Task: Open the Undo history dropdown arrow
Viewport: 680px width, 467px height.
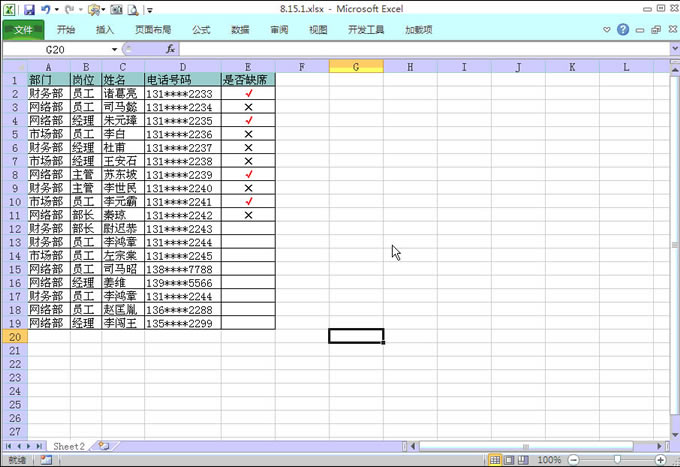Action: (56, 9)
